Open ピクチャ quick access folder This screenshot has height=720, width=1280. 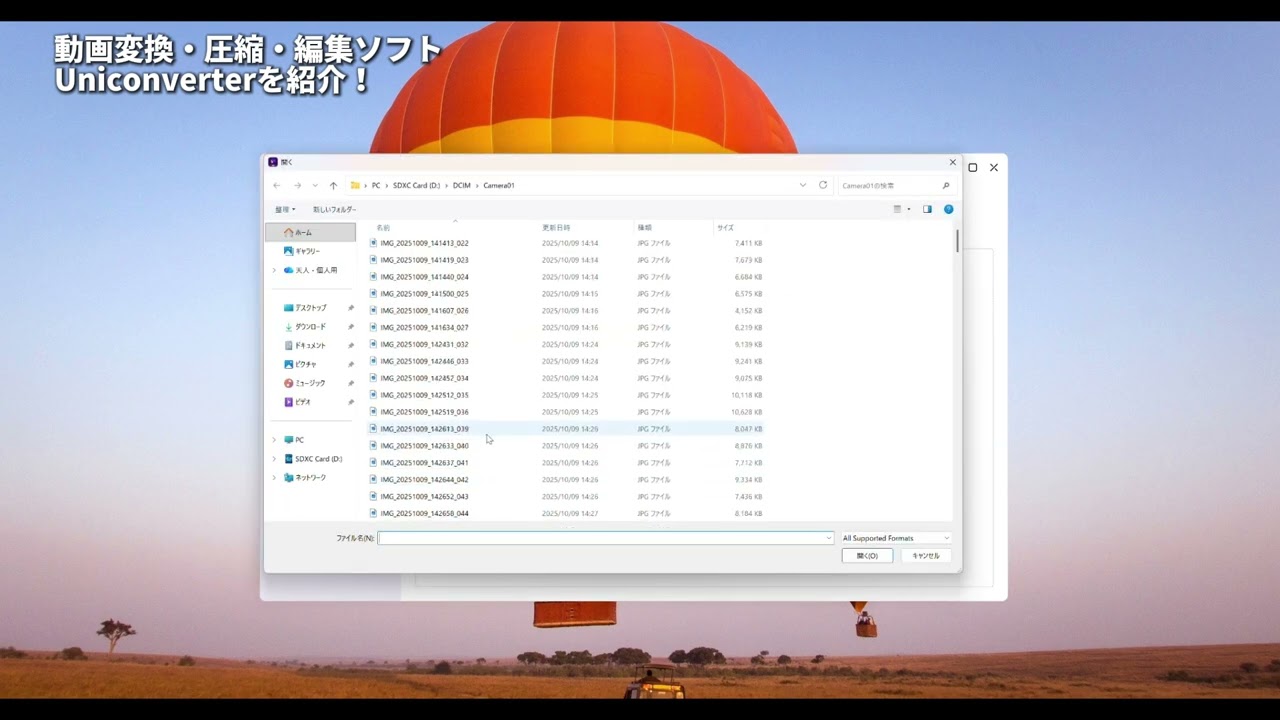click(x=306, y=364)
